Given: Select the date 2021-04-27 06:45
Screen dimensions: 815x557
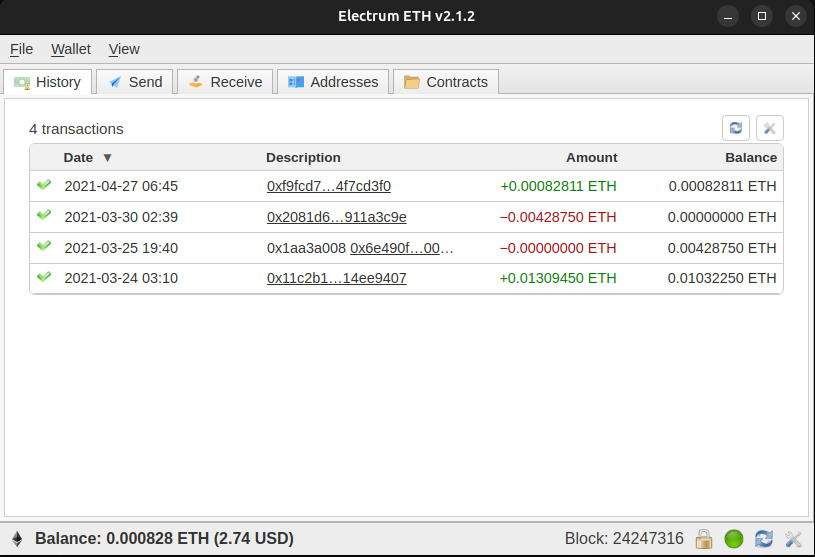Looking at the screenshot, I should 121,186.
